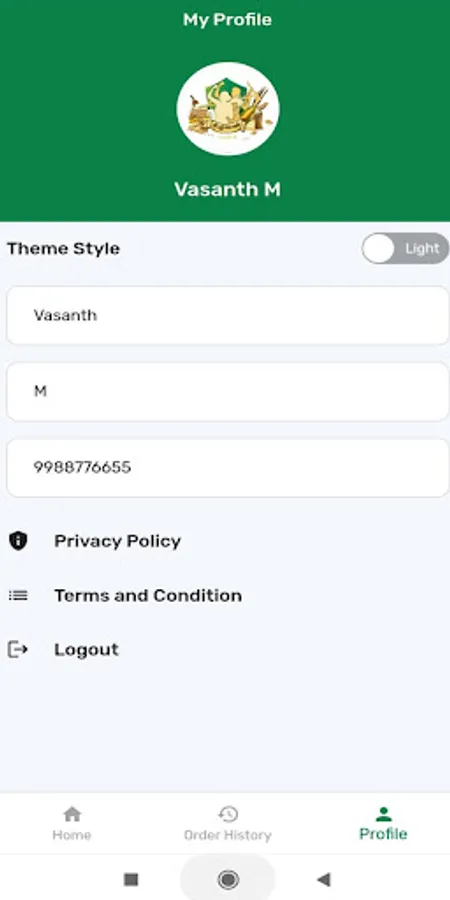Tap the Terms and Condition list icon
Image resolution: width=450 pixels, height=900 pixels.
pos(18,595)
